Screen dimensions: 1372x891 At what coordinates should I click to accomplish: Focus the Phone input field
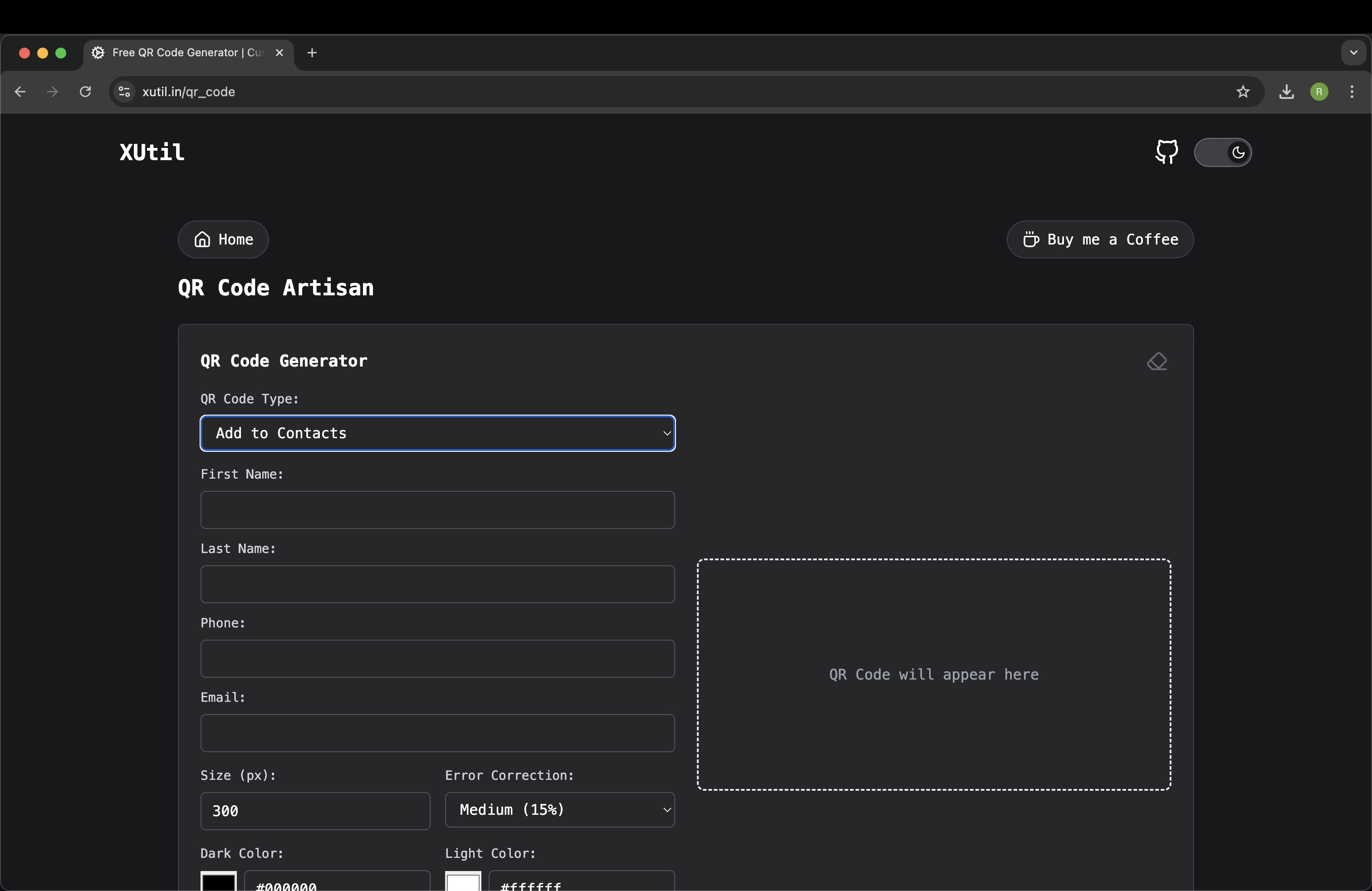pyautogui.click(x=437, y=659)
